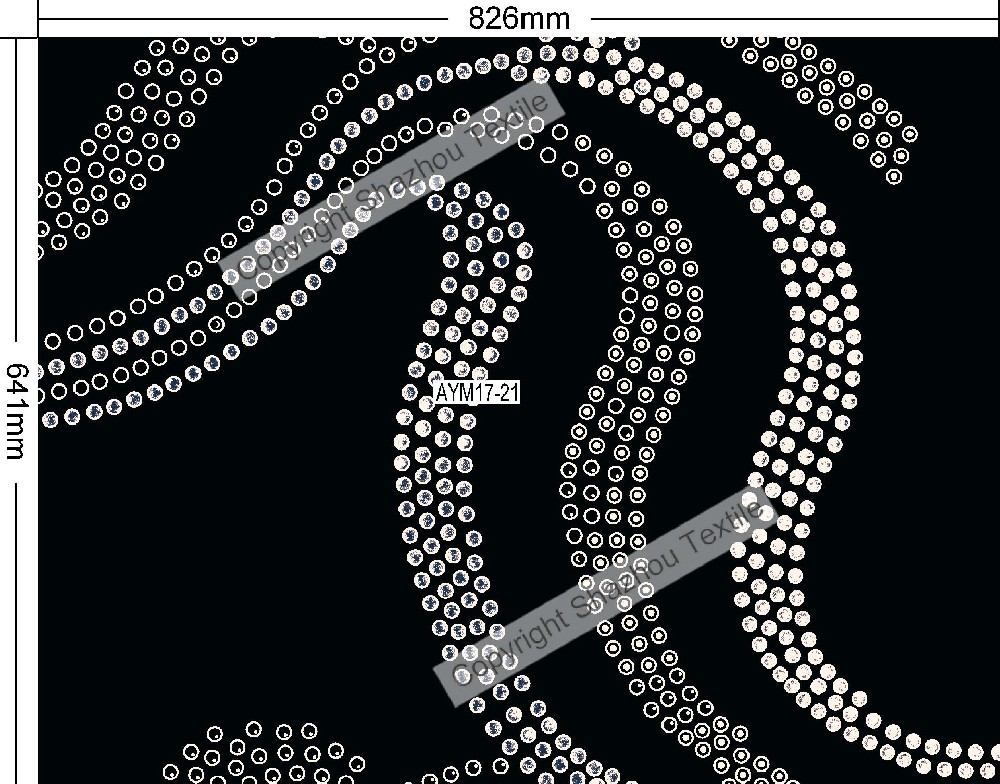Select the AYM17-21 design code label

pos(477,394)
